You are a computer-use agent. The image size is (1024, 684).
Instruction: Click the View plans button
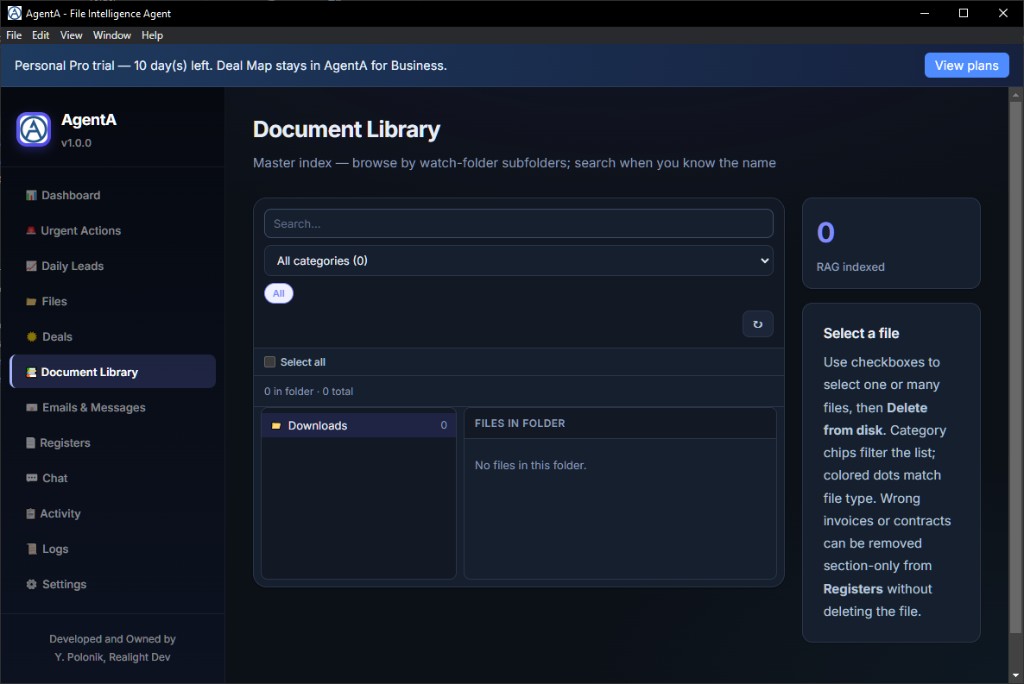(966, 65)
